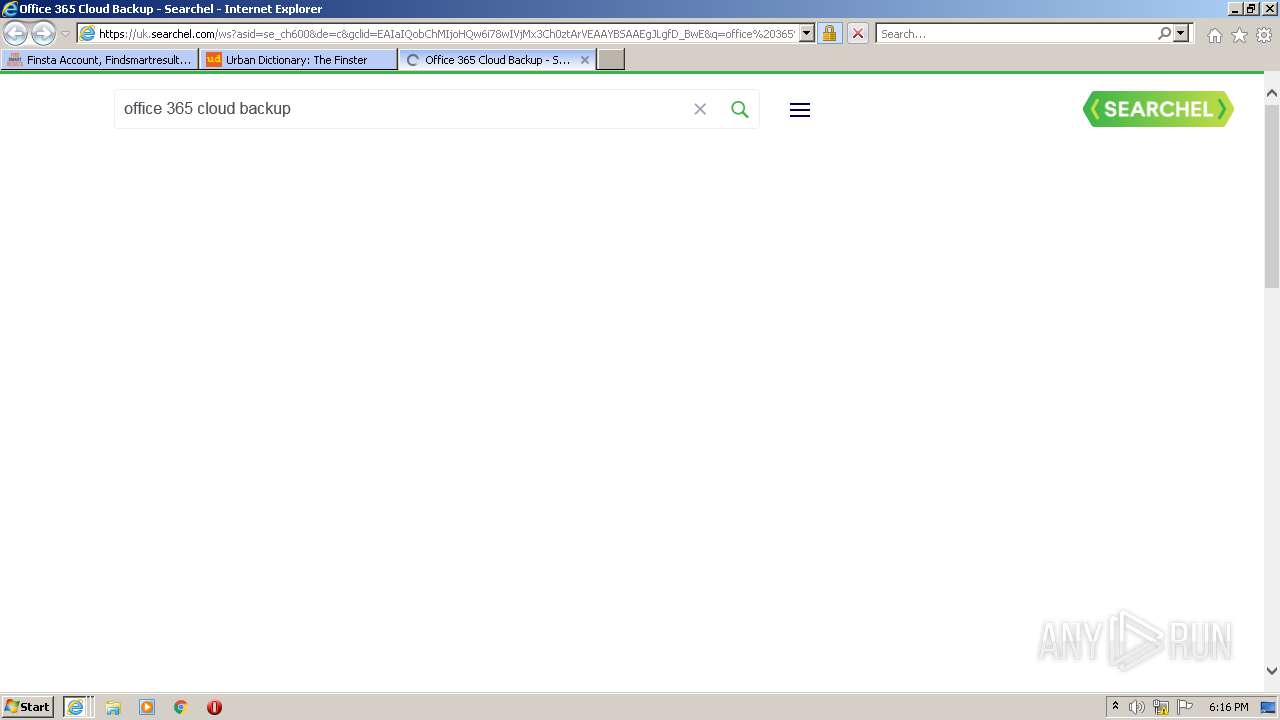1280x720 pixels.
Task: Click the page icon in address bar
Action: (x=87, y=34)
